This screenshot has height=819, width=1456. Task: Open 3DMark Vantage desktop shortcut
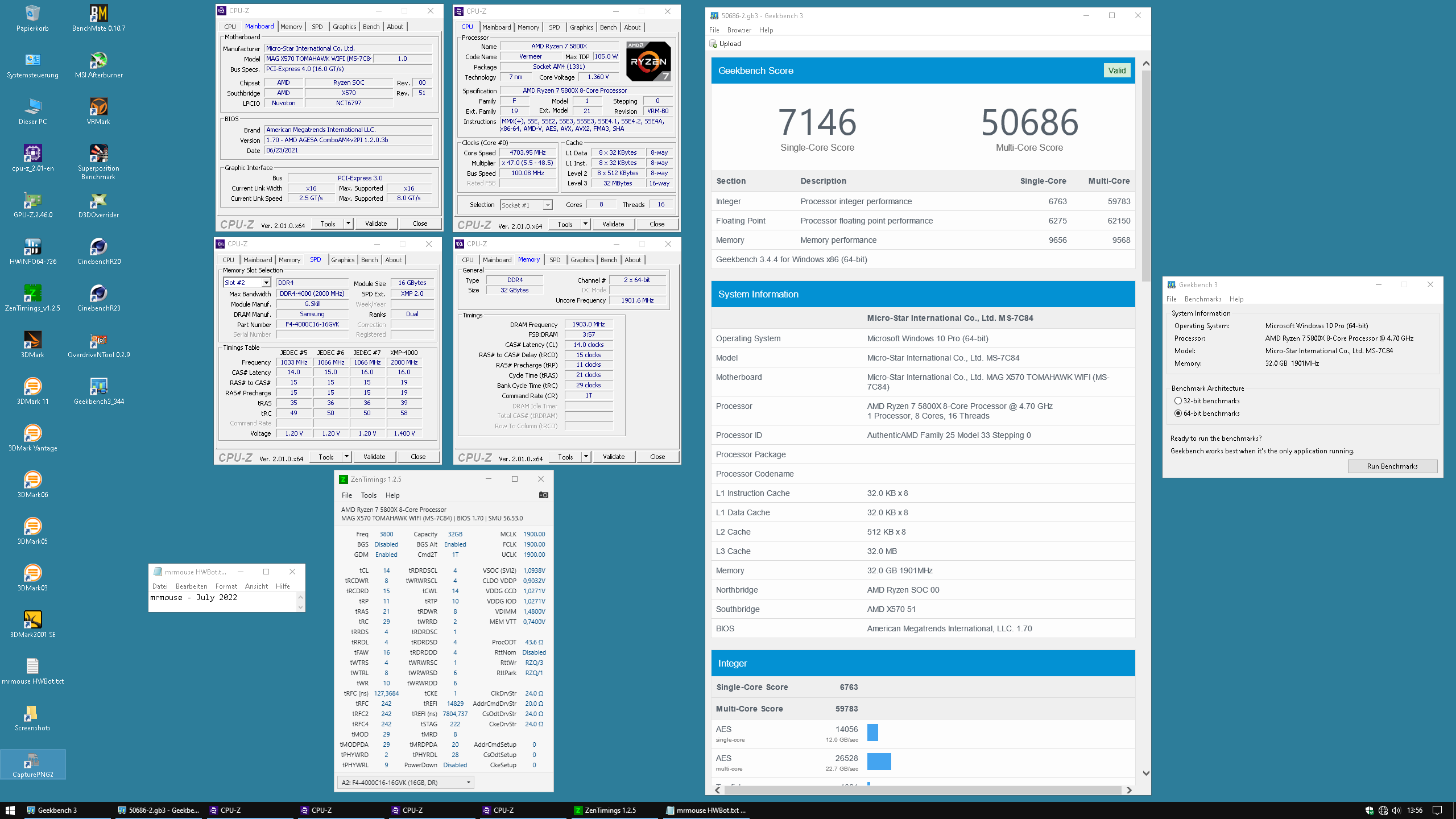(32, 438)
